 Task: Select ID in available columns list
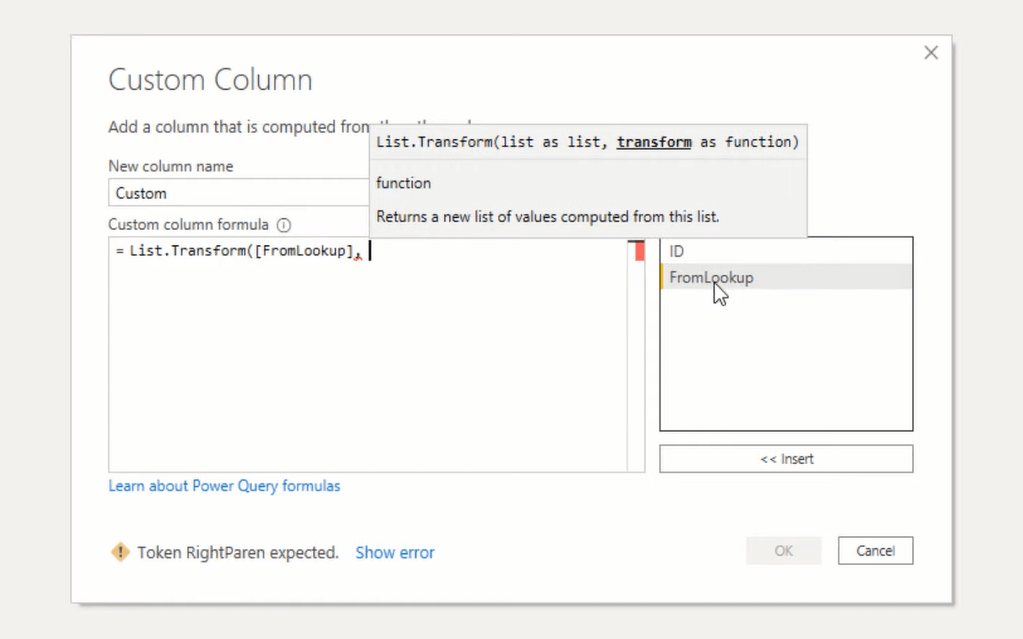tap(786, 251)
